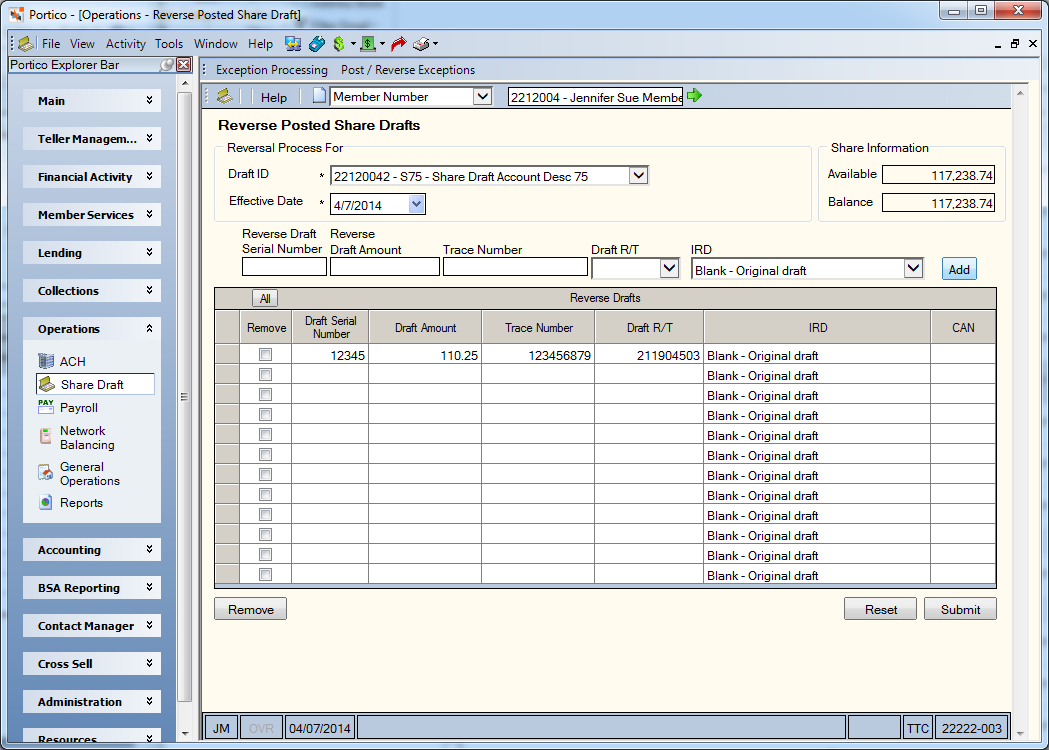The height and width of the screenshot is (750, 1049).
Task: Click the Reset button
Action: 880,609
